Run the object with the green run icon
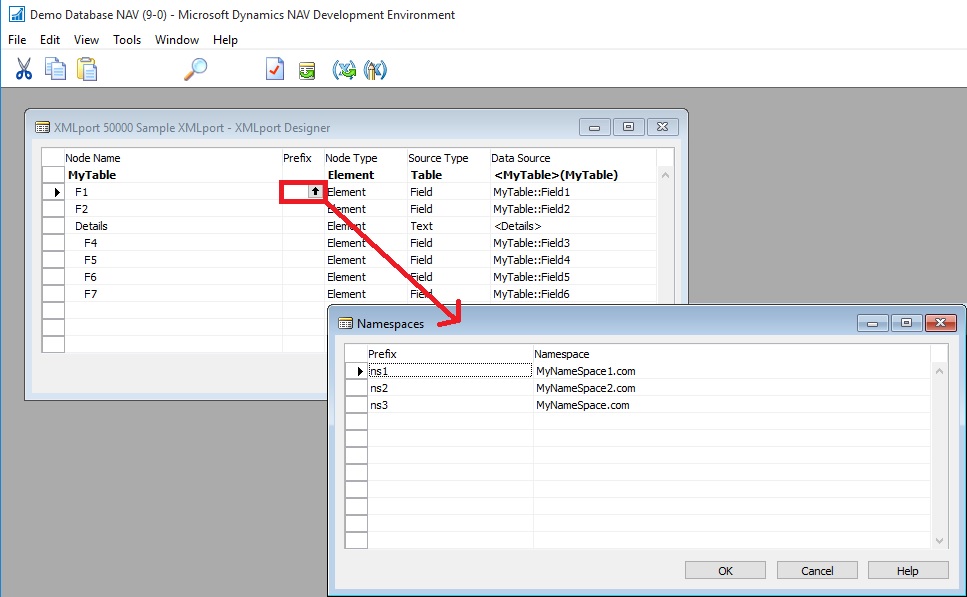 pos(305,70)
